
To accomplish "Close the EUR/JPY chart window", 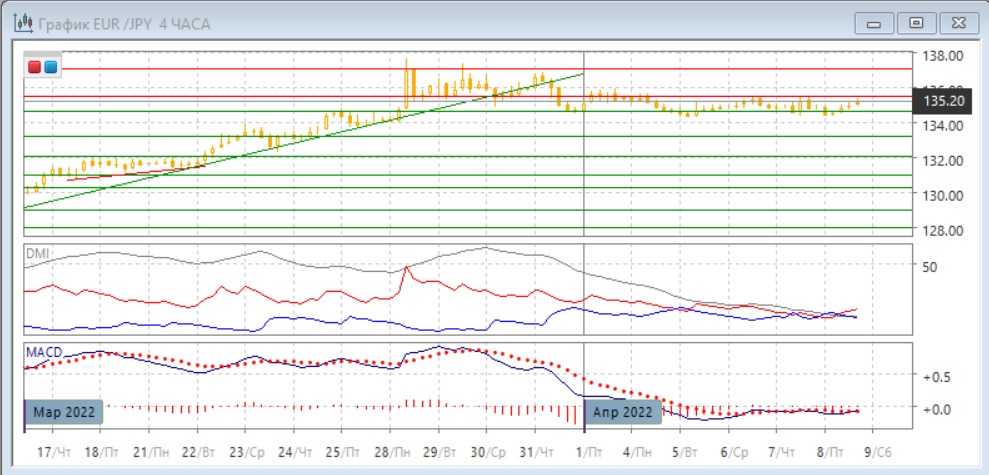I will pyautogui.click(x=955, y=22).
